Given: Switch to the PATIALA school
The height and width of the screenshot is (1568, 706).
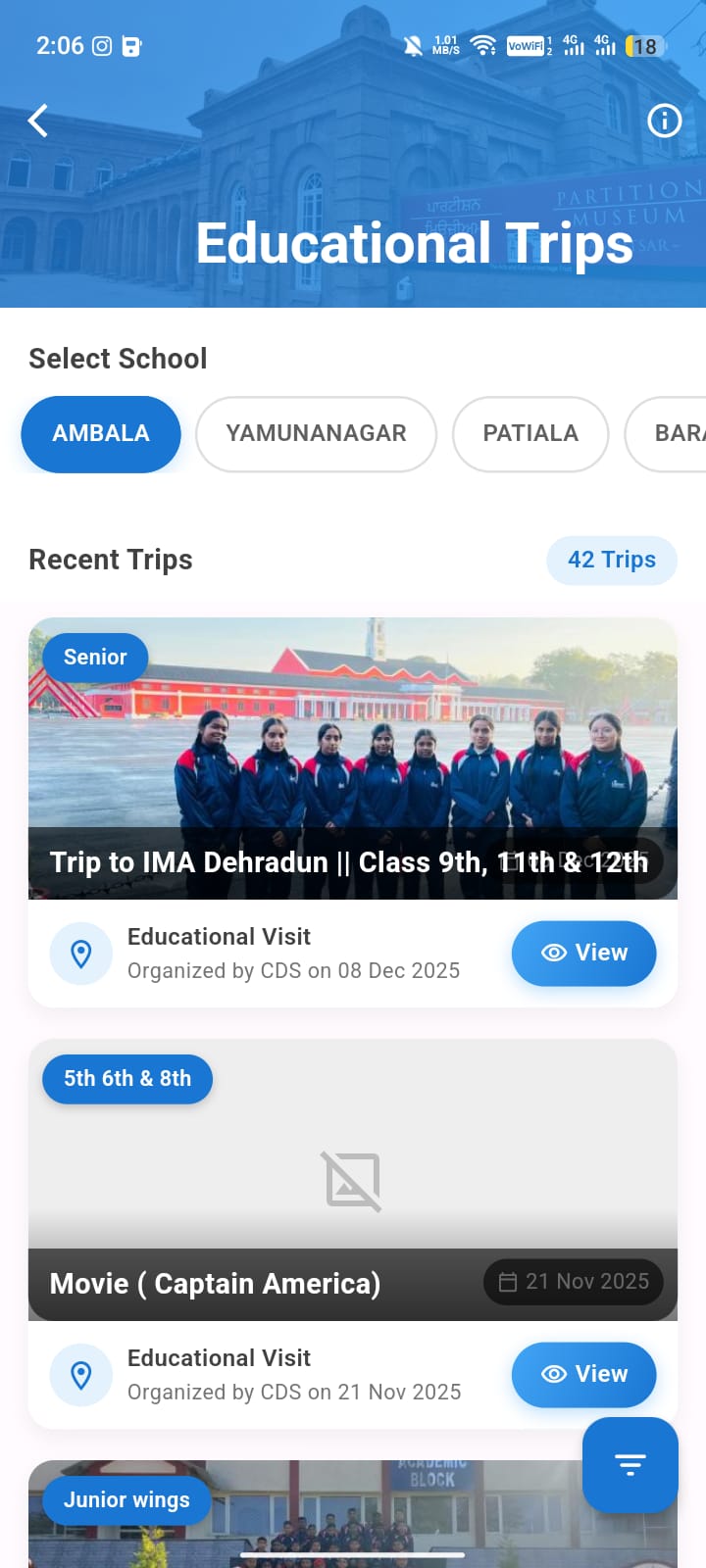Looking at the screenshot, I should pos(530,434).
